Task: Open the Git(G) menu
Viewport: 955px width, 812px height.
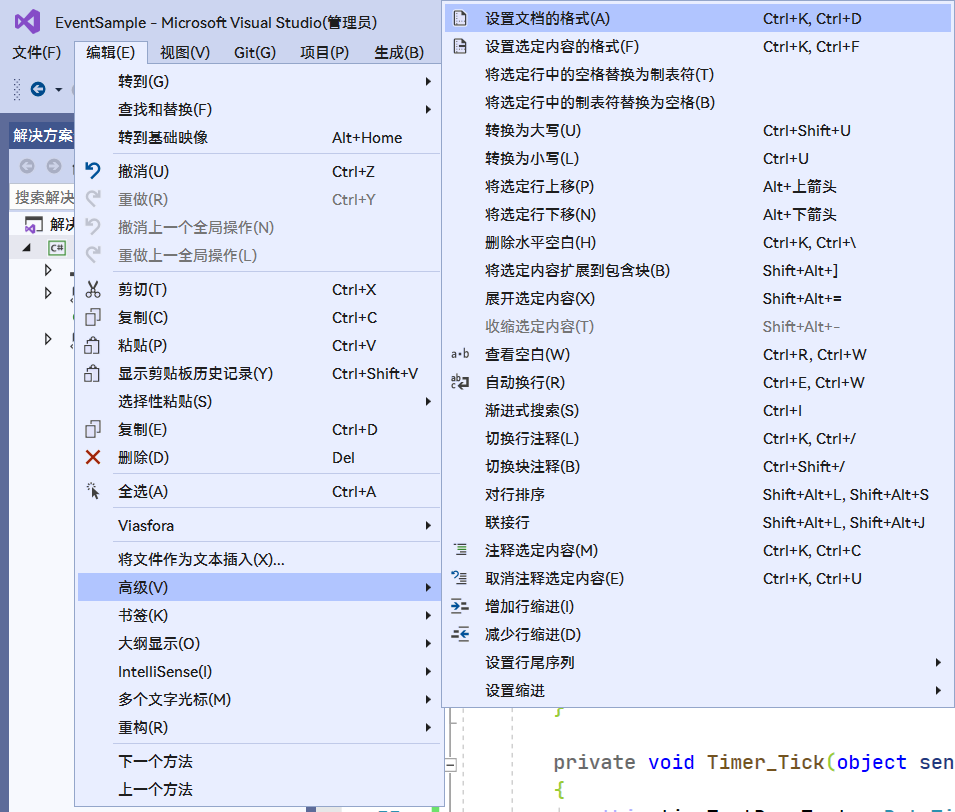Action: point(255,52)
